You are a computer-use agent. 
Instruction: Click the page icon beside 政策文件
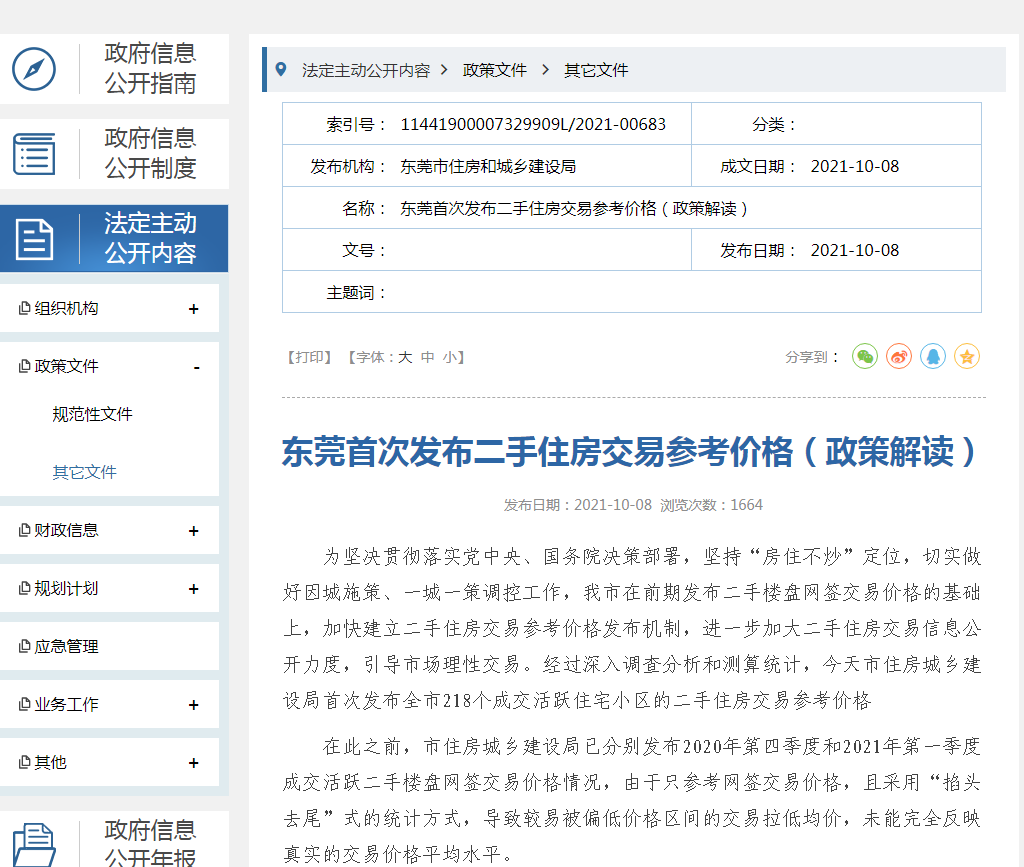pyautogui.click(x=24, y=366)
